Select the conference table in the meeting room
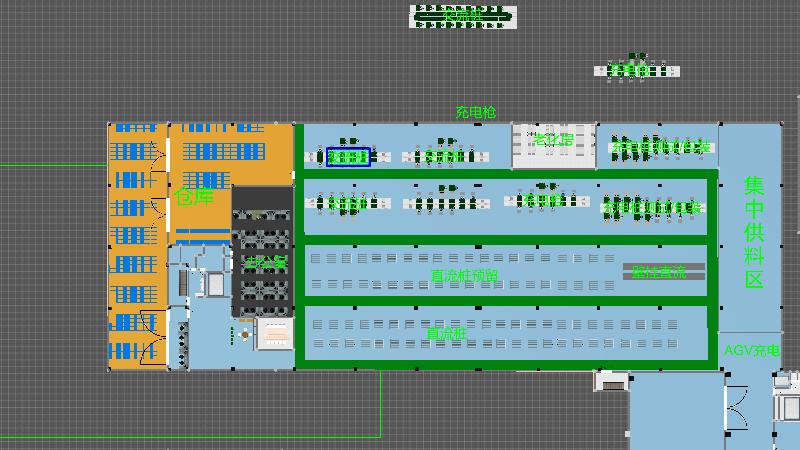The image size is (800, 450). click(x=272, y=334)
